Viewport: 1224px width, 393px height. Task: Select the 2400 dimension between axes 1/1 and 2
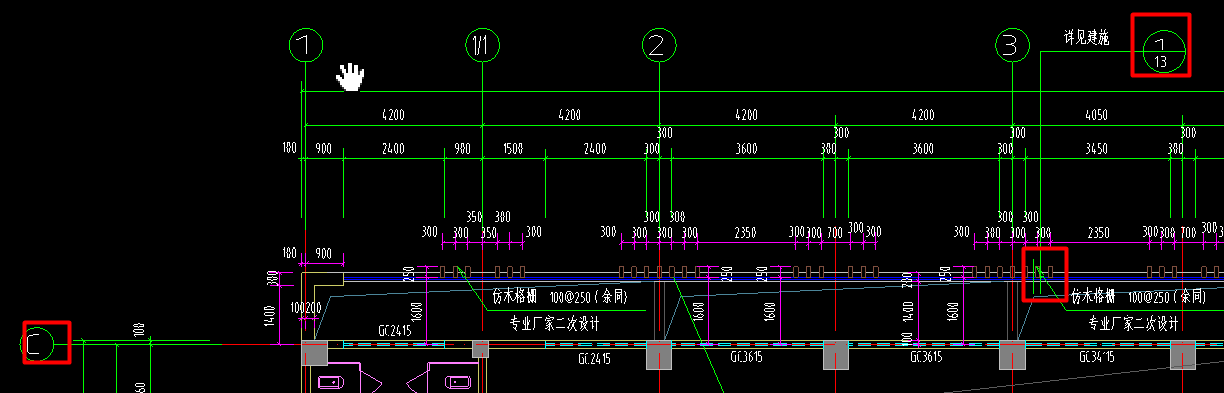tap(595, 149)
